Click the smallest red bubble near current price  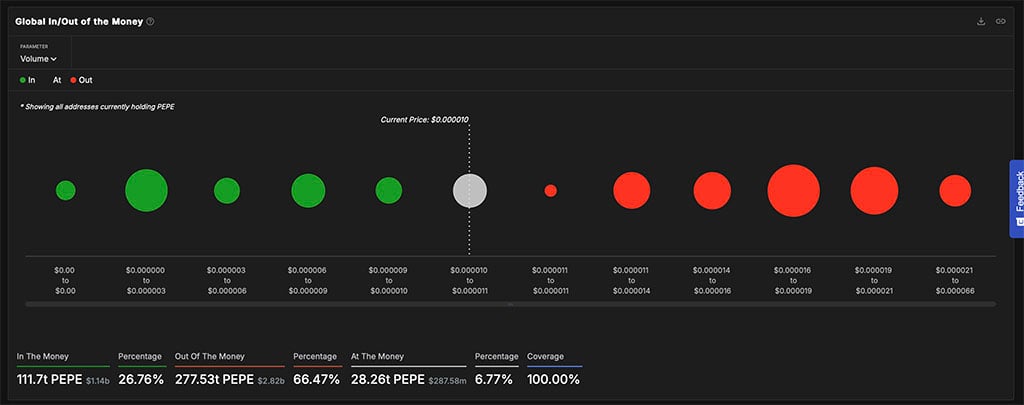(550, 190)
